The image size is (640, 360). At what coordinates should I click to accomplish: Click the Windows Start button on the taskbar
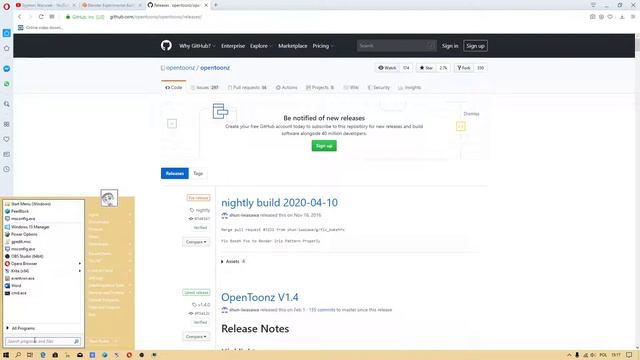6,355
